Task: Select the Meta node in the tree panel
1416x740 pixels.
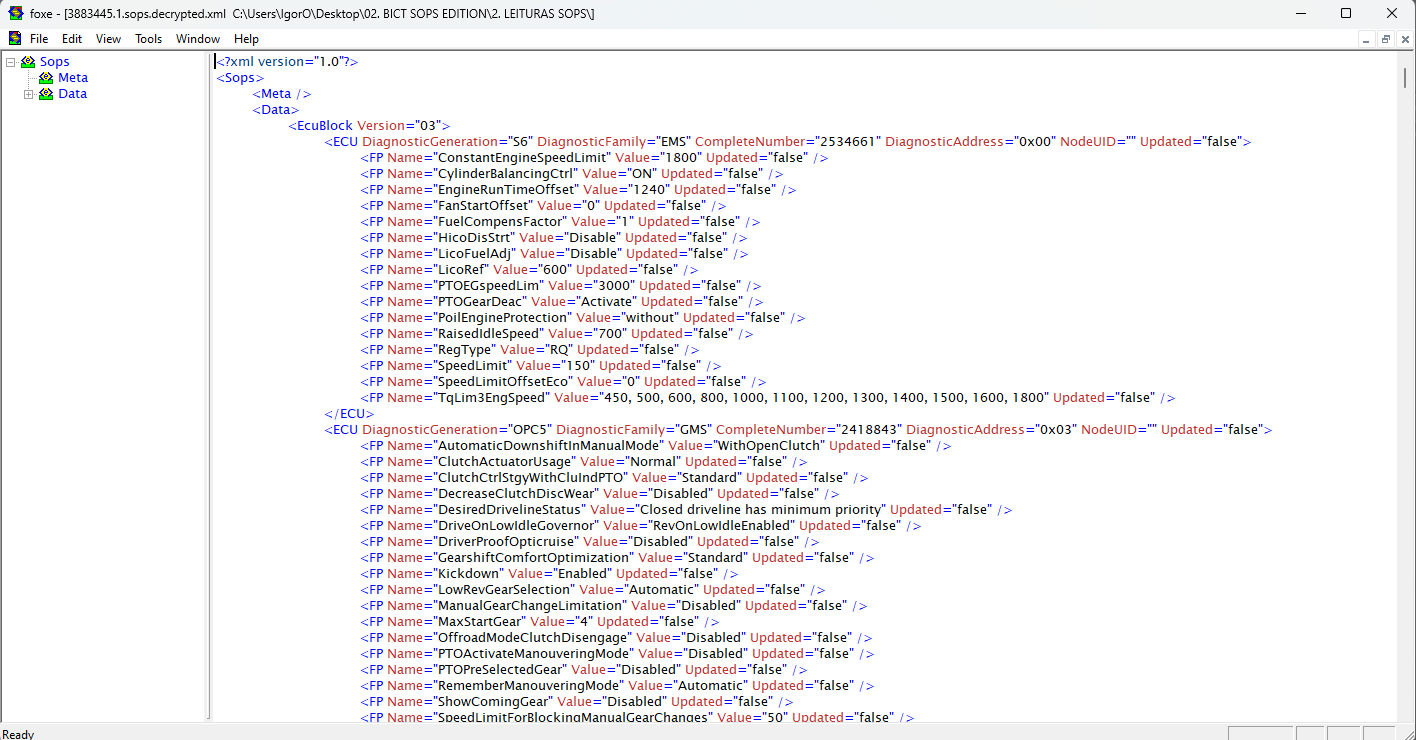Action: coord(72,77)
